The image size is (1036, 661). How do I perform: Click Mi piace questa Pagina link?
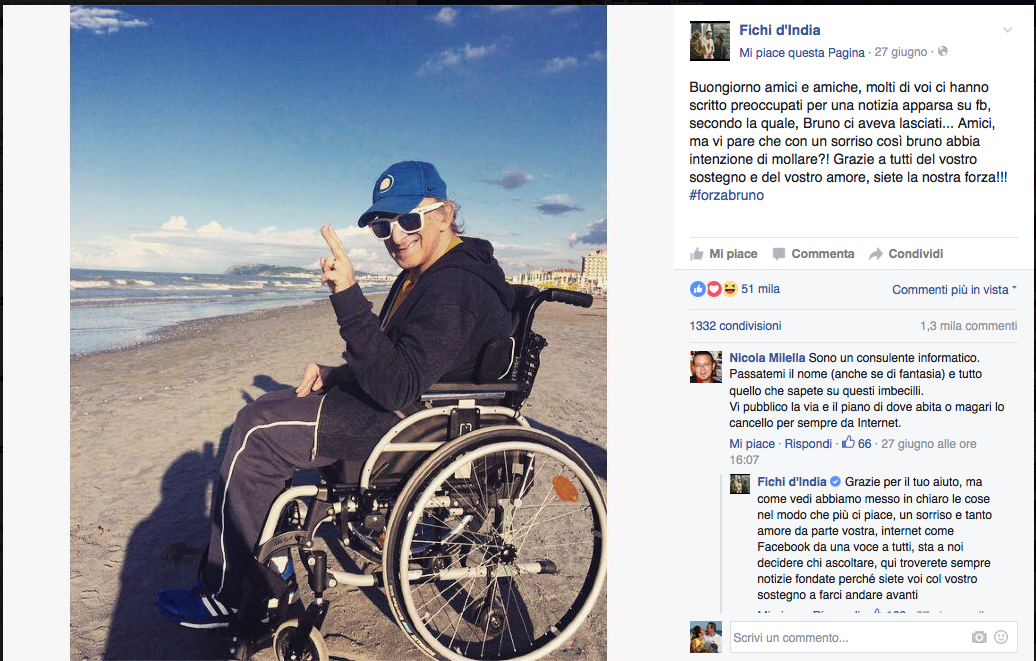(x=801, y=52)
